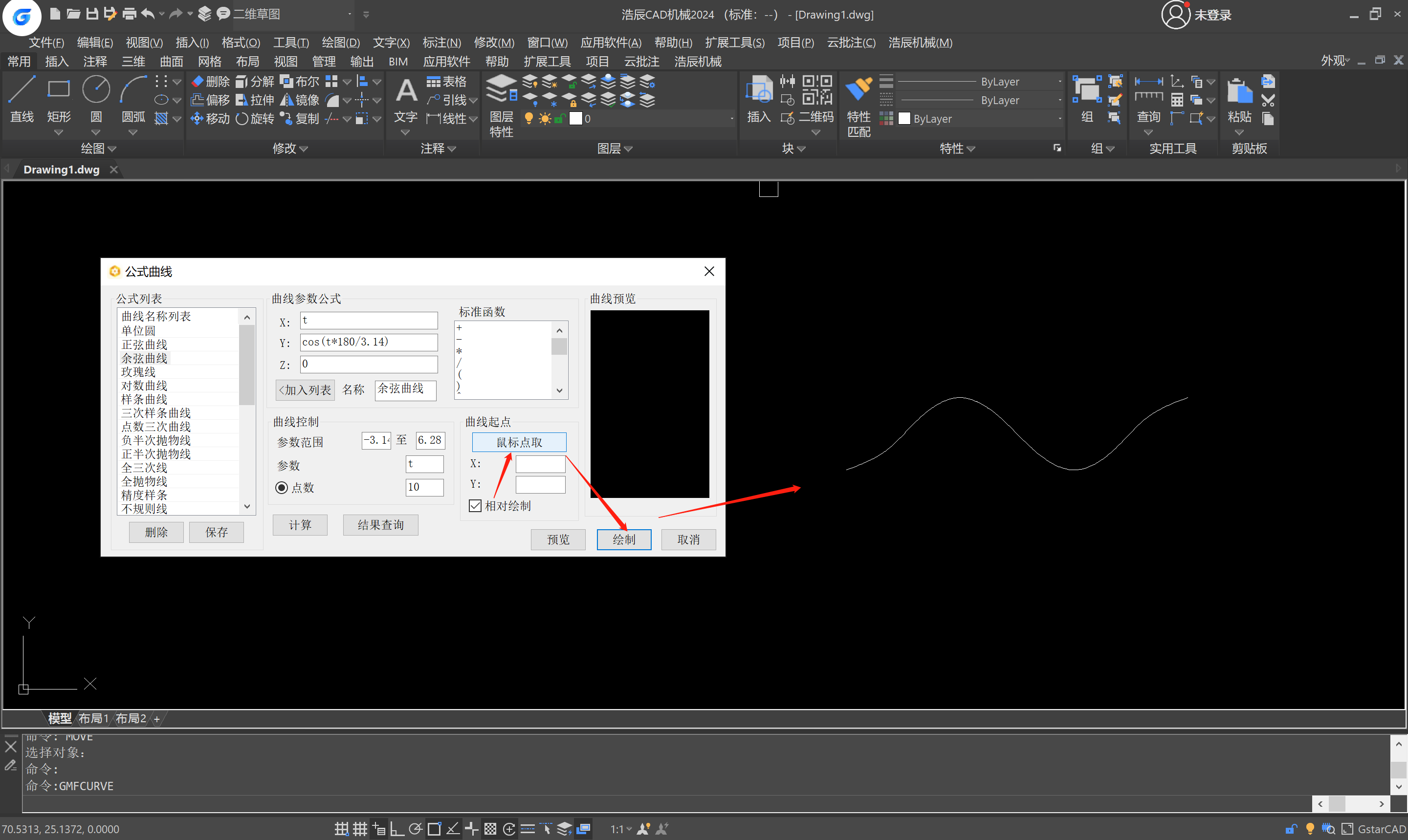Open the 标注(N) menu
This screenshot has width=1408, height=840.
pyautogui.click(x=441, y=43)
